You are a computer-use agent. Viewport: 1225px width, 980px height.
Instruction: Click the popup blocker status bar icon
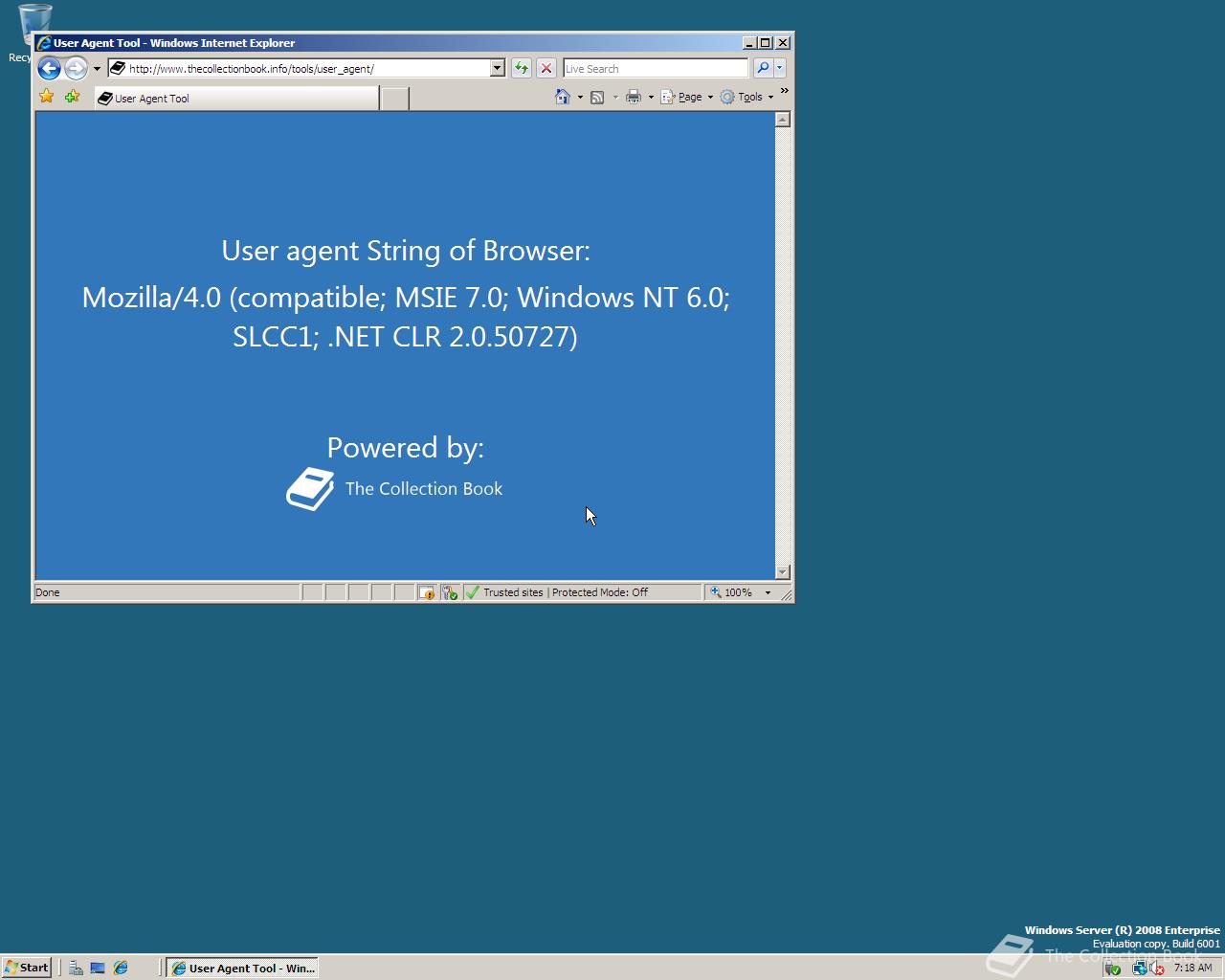(426, 592)
